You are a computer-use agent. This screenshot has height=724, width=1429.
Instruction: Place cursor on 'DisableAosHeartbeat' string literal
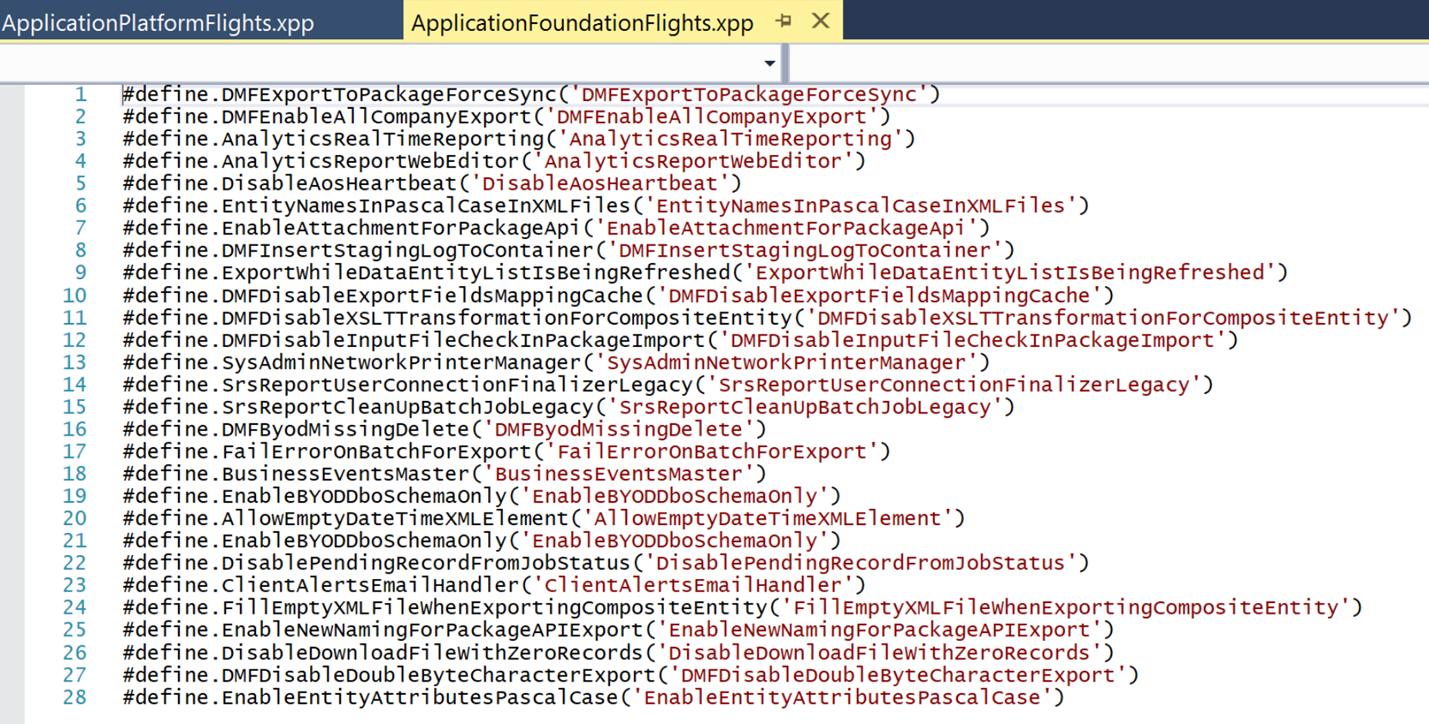tap(606, 184)
